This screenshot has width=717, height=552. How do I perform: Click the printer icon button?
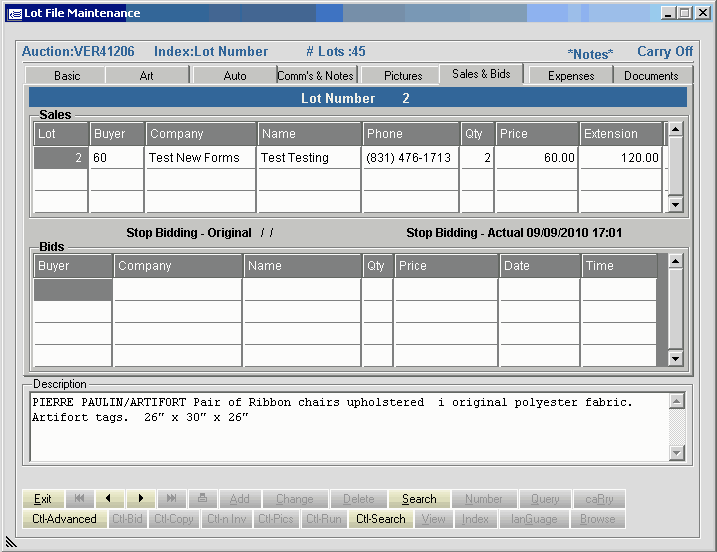(x=201, y=499)
